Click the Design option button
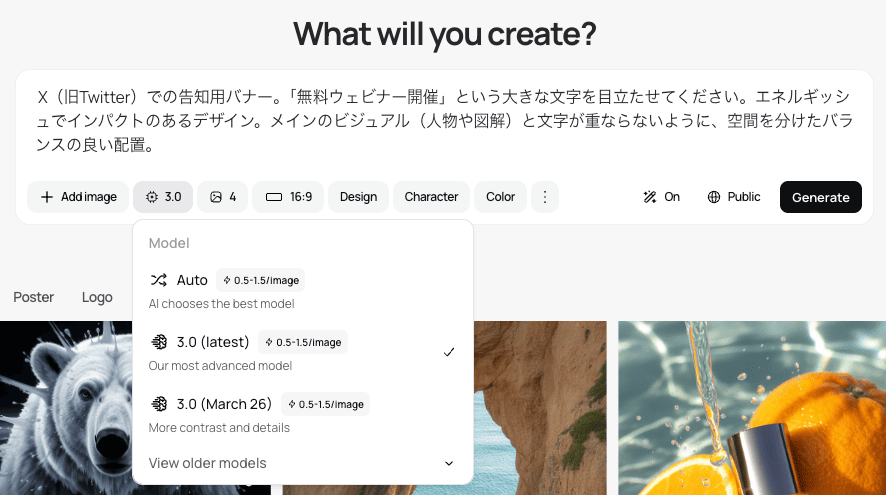The image size is (886, 495). pos(358,197)
